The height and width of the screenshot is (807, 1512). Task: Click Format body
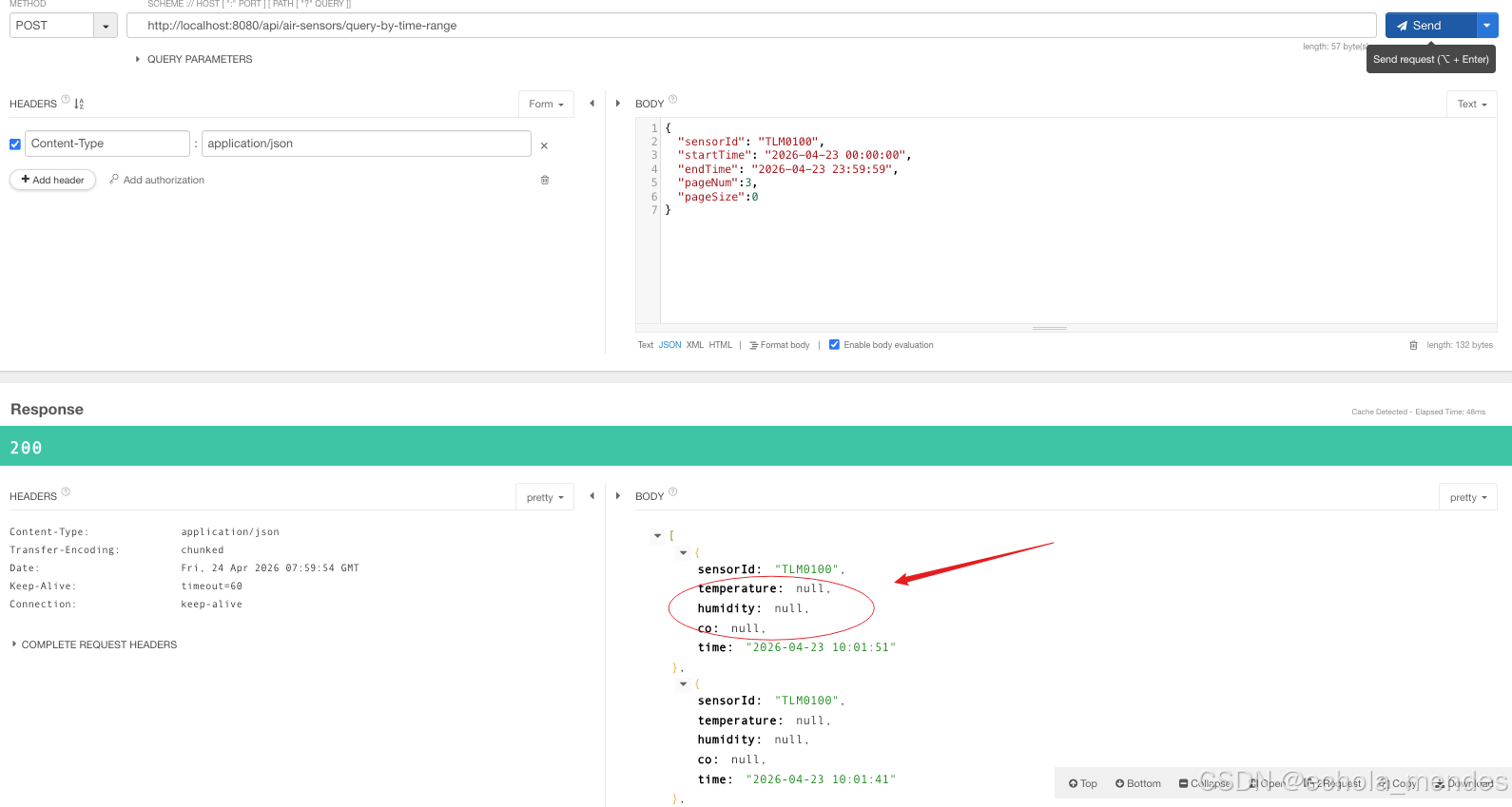(x=780, y=345)
